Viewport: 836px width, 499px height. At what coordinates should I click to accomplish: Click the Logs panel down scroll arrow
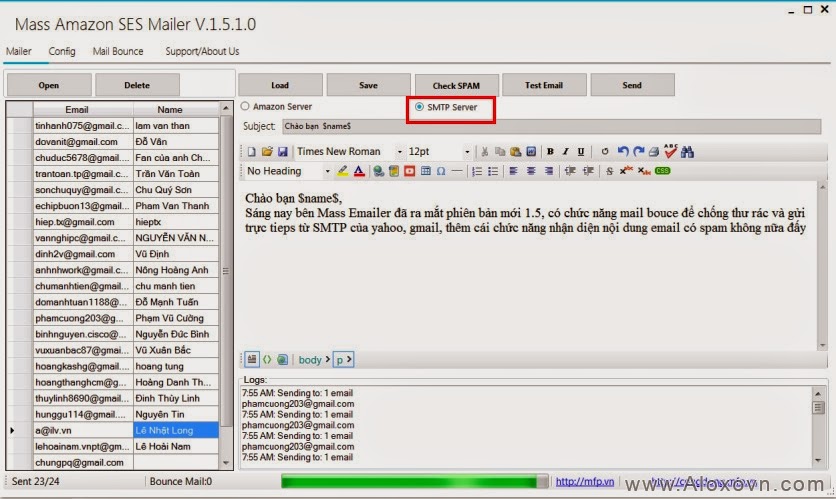click(x=818, y=460)
